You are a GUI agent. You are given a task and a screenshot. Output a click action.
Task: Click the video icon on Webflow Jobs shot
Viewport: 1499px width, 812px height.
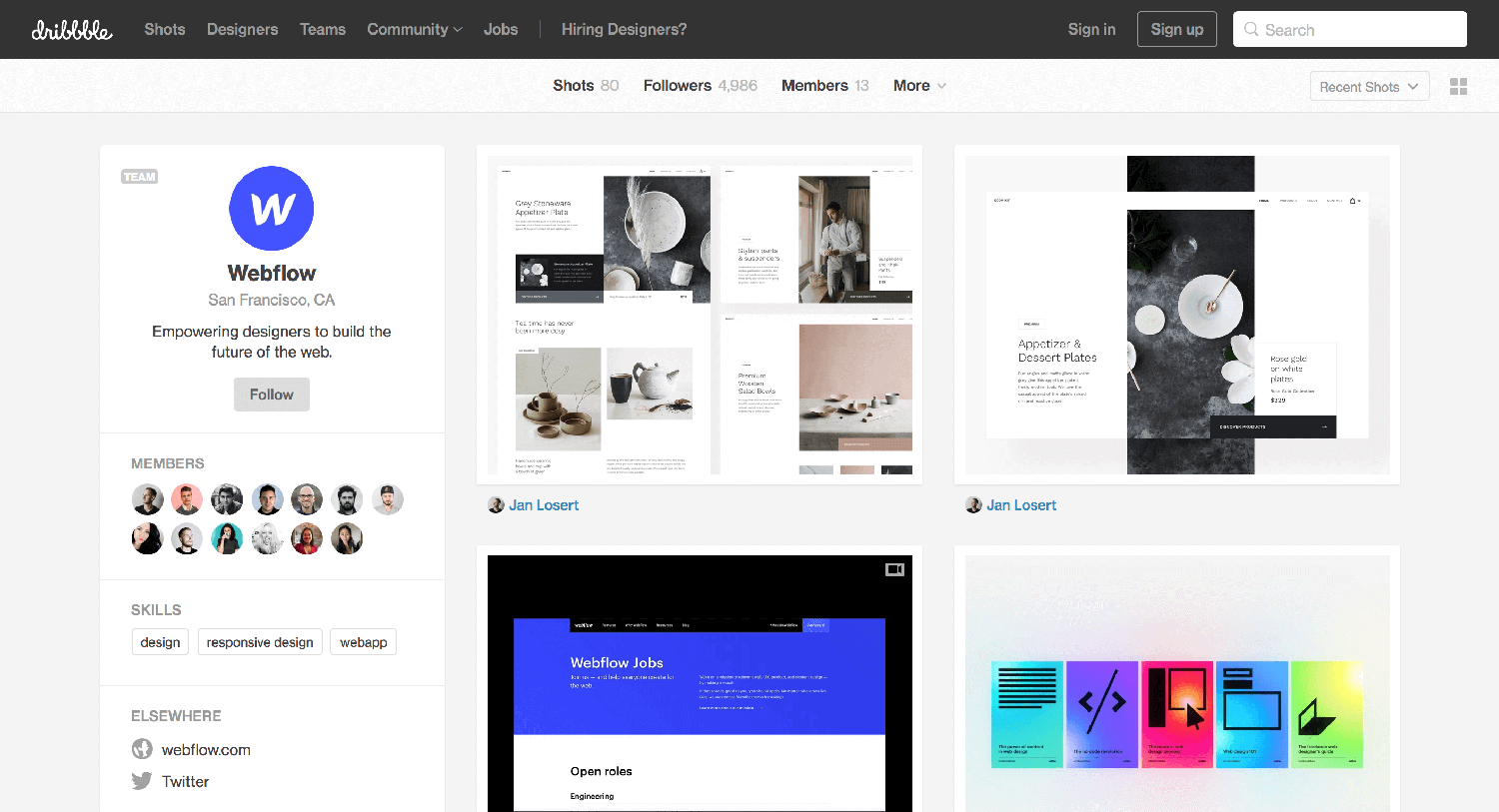pos(894,569)
